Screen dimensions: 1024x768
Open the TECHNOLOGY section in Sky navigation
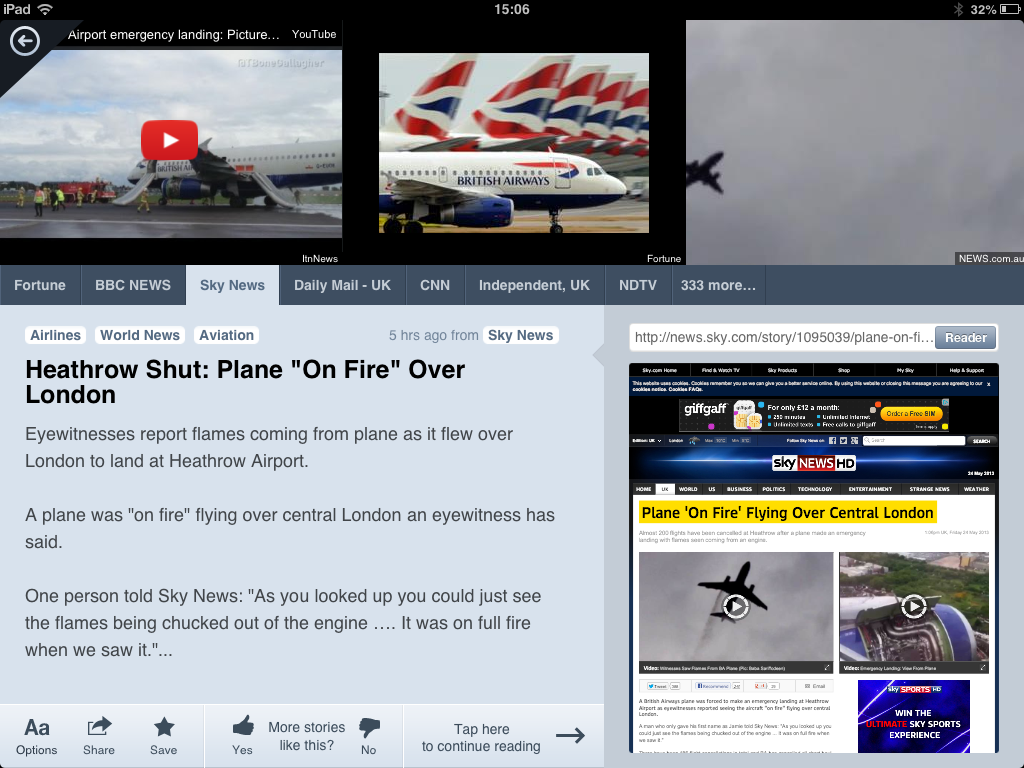(x=815, y=489)
